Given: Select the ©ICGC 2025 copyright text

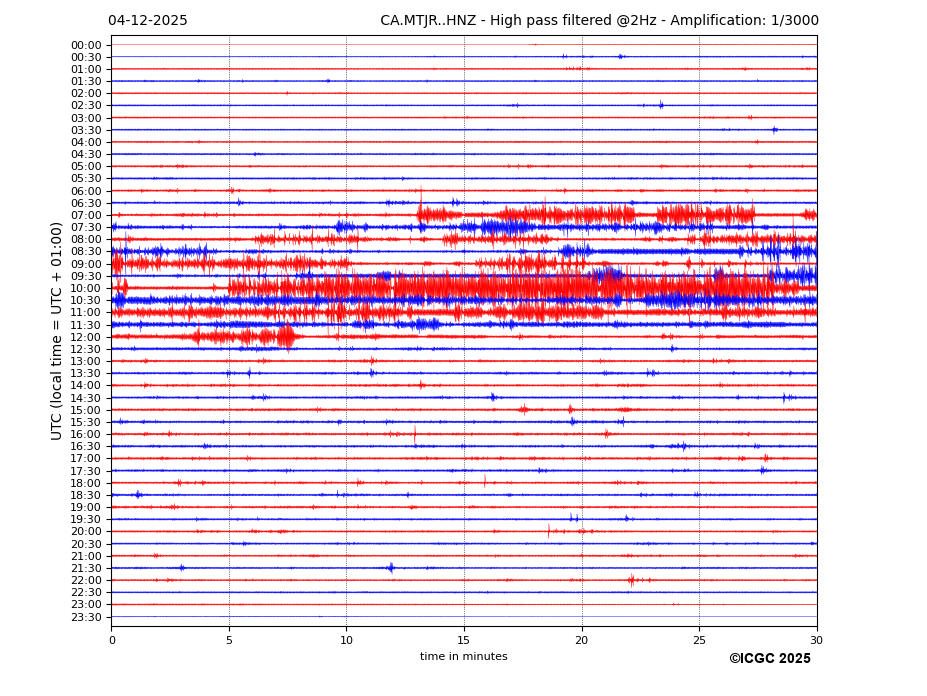Looking at the screenshot, I should pos(769,658).
